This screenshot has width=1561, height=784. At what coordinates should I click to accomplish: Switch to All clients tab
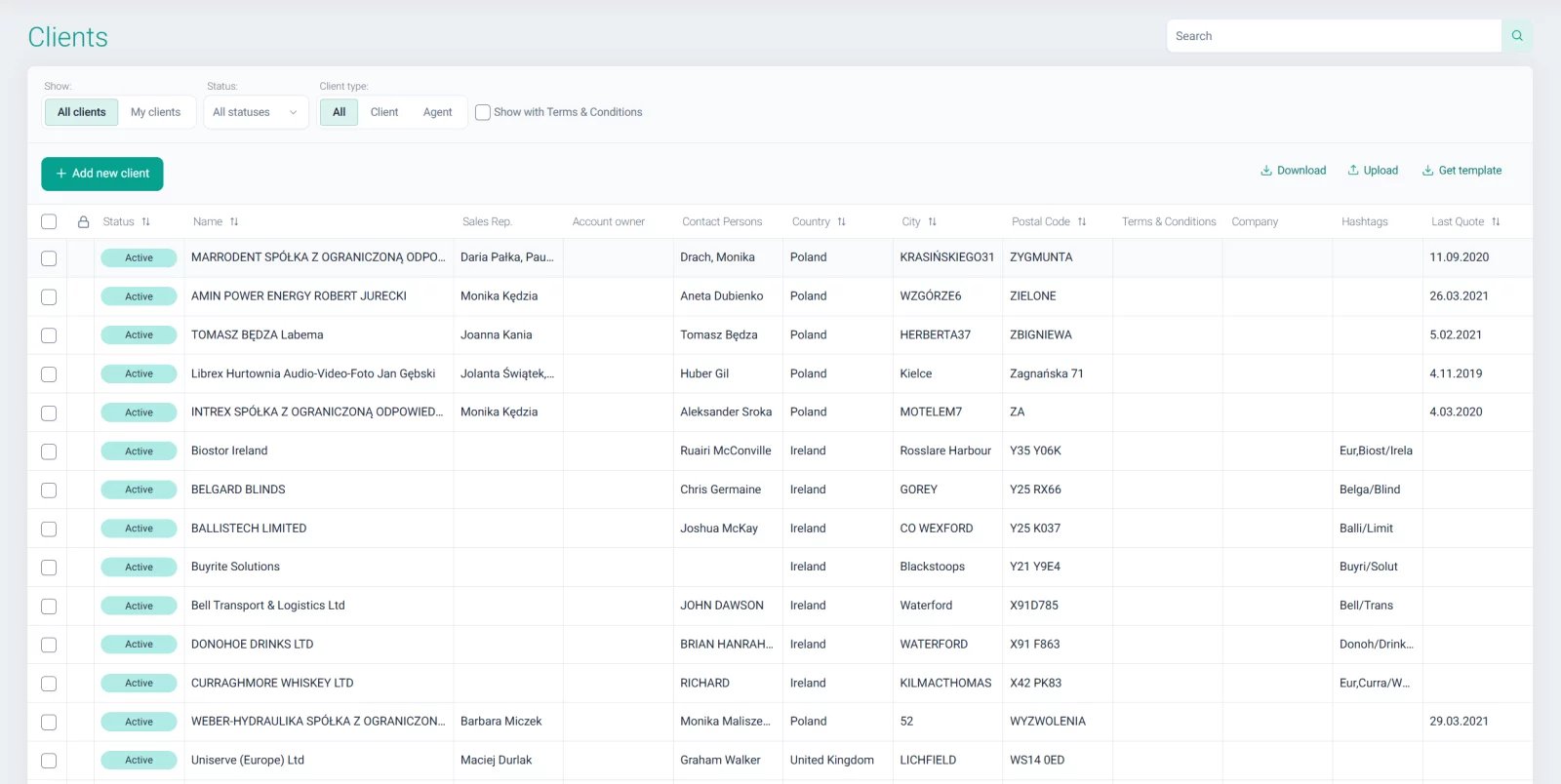click(82, 112)
